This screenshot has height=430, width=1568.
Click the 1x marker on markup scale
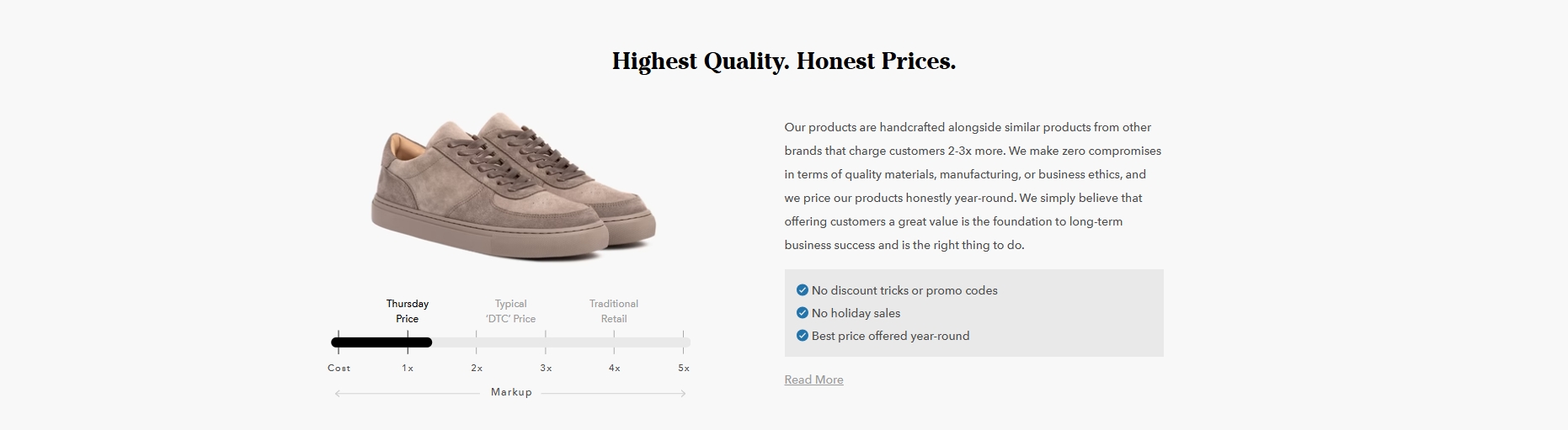pyautogui.click(x=408, y=368)
